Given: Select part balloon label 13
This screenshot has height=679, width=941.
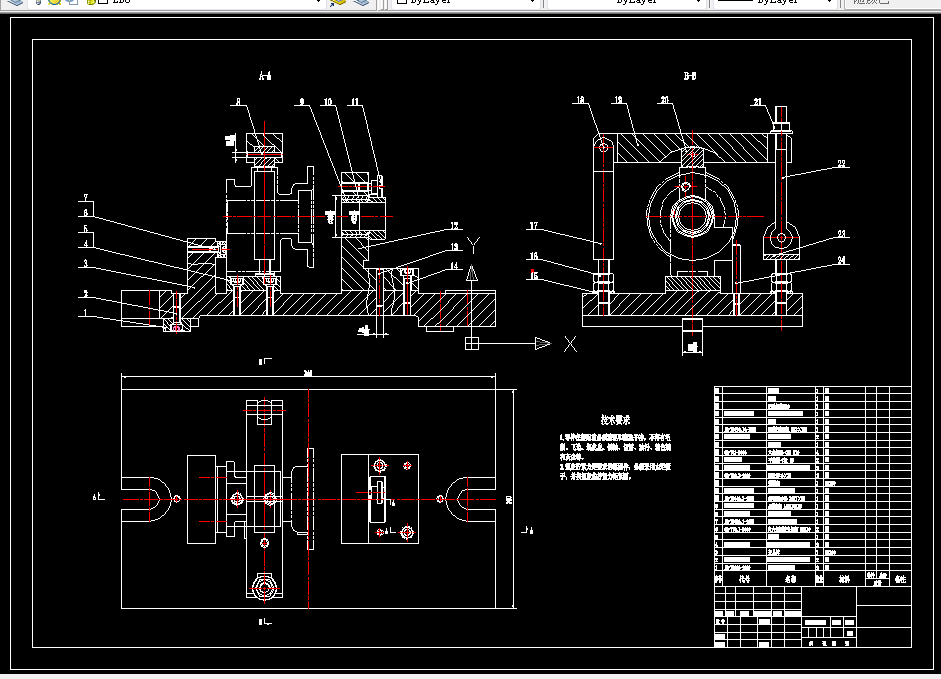Looking at the screenshot, I should (x=454, y=247).
